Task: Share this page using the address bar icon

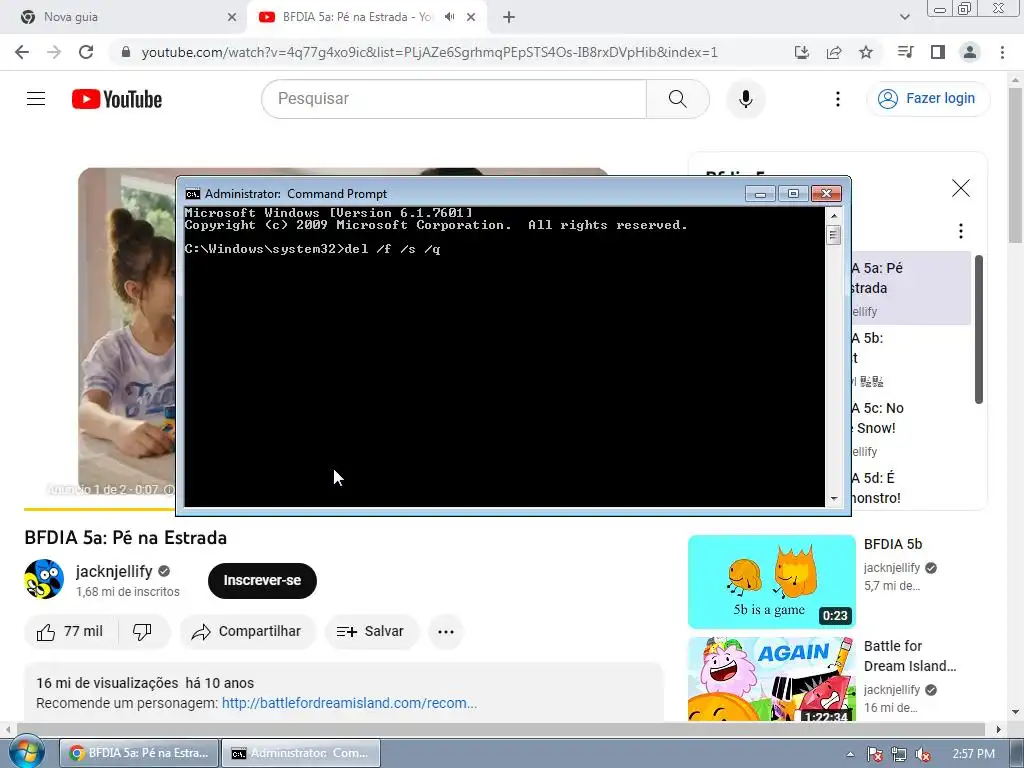Action: coord(834,52)
